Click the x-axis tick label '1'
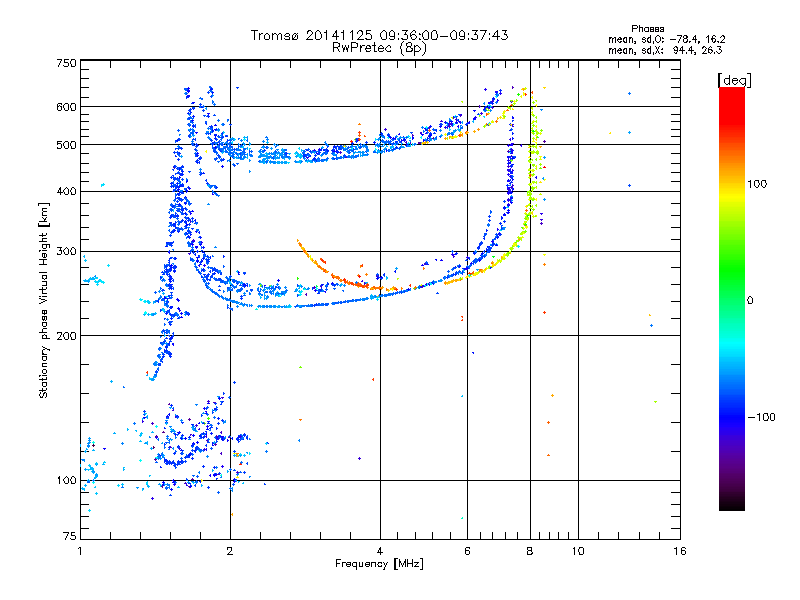The image size is (800, 600). click(x=80, y=551)
